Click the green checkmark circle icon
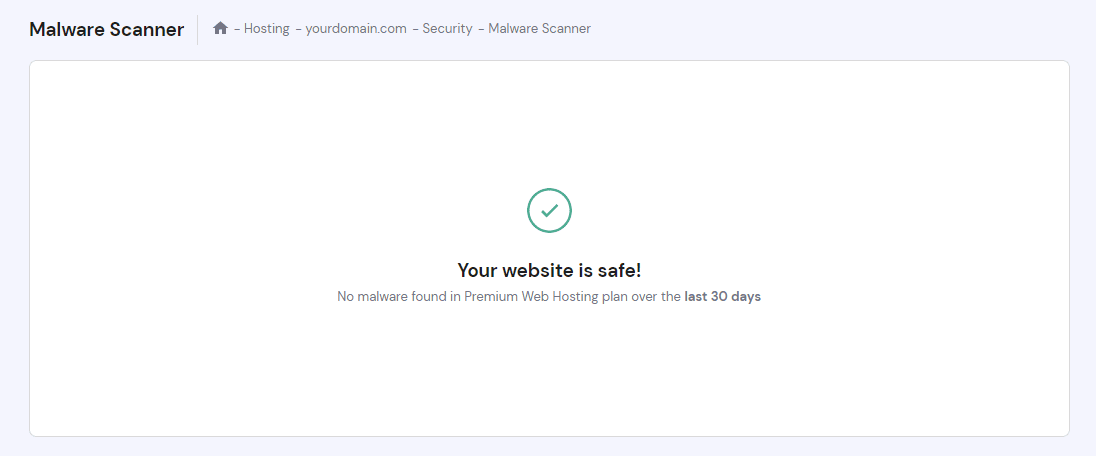 549,210
